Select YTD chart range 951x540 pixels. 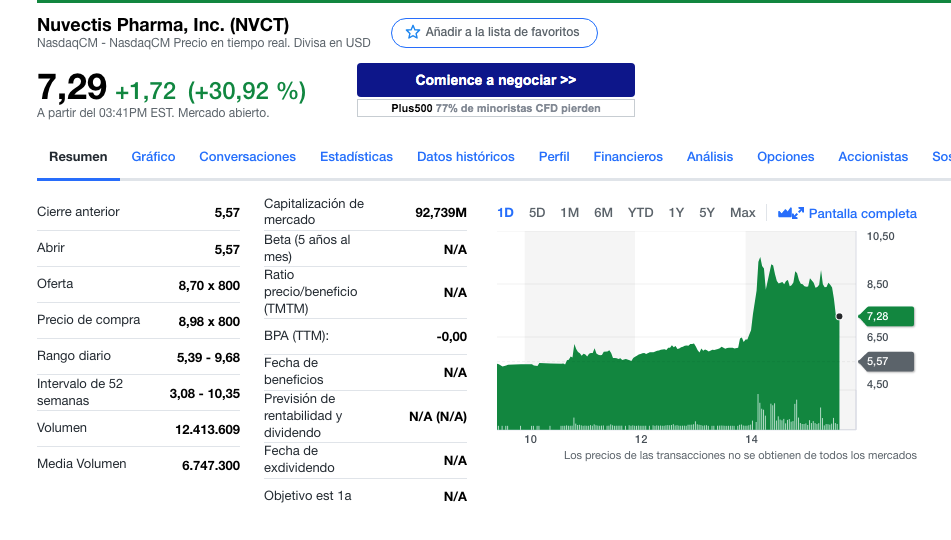pos(640,213)
